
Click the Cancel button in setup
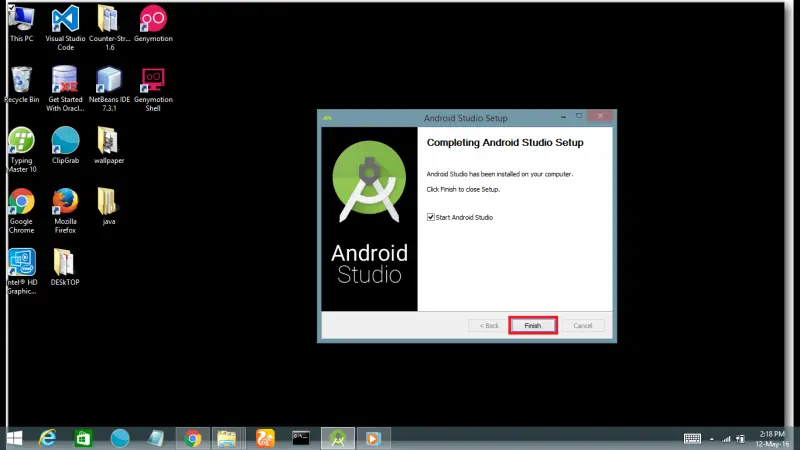tap(583, 326)
